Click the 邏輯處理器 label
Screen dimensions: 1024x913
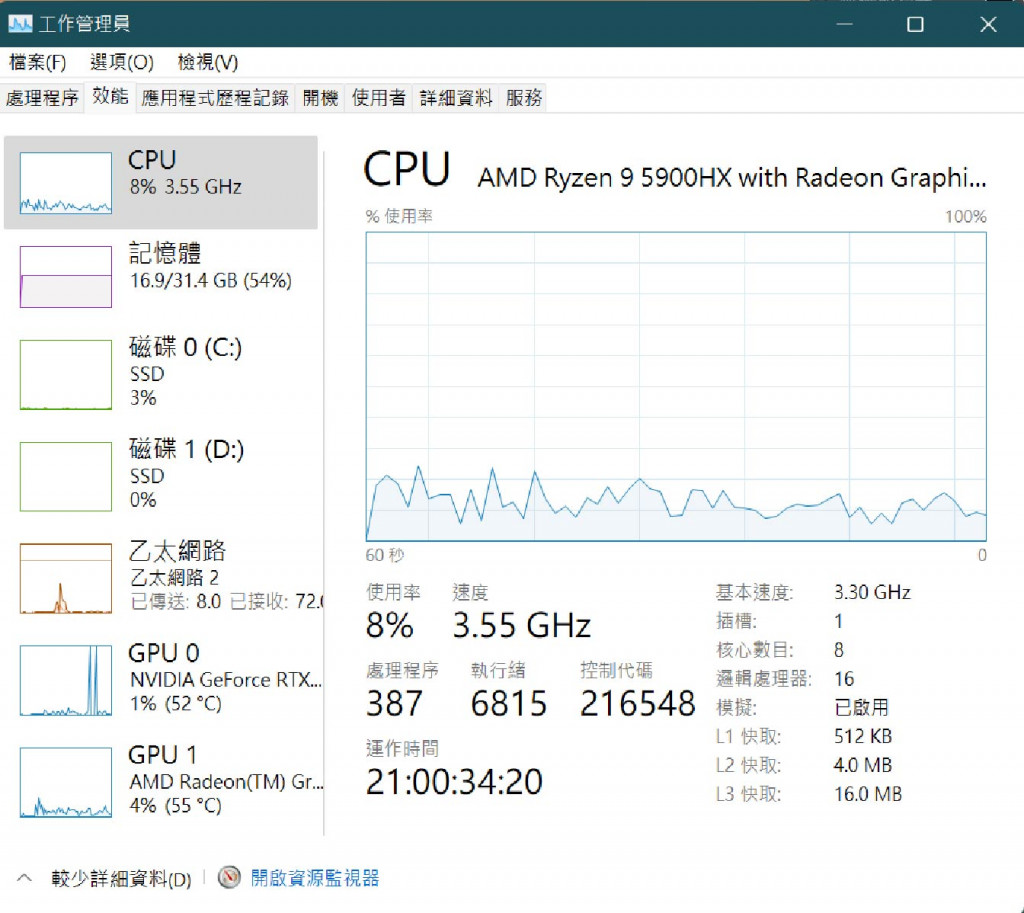coord(763,679)
